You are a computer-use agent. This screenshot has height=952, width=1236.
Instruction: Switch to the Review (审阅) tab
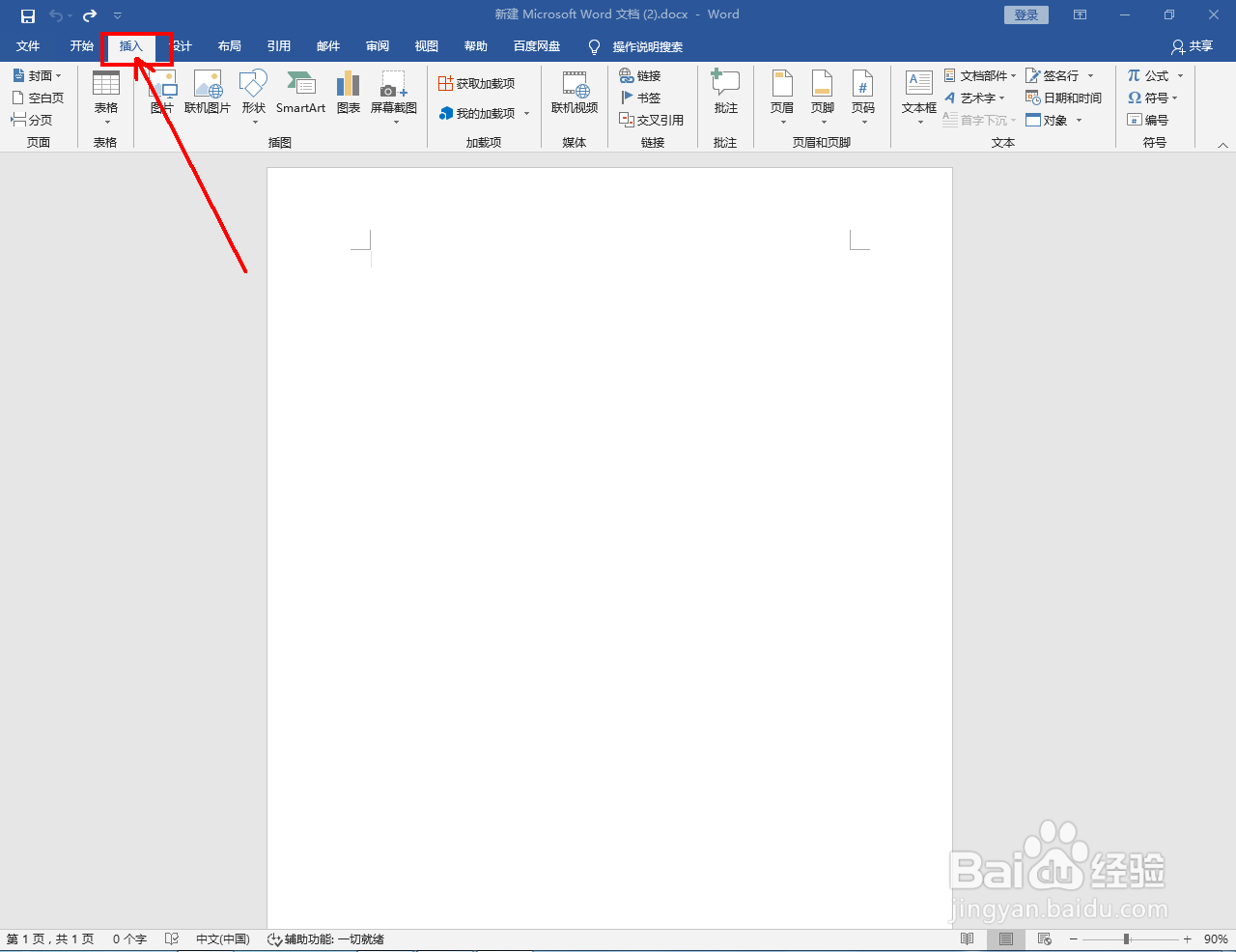378,46
